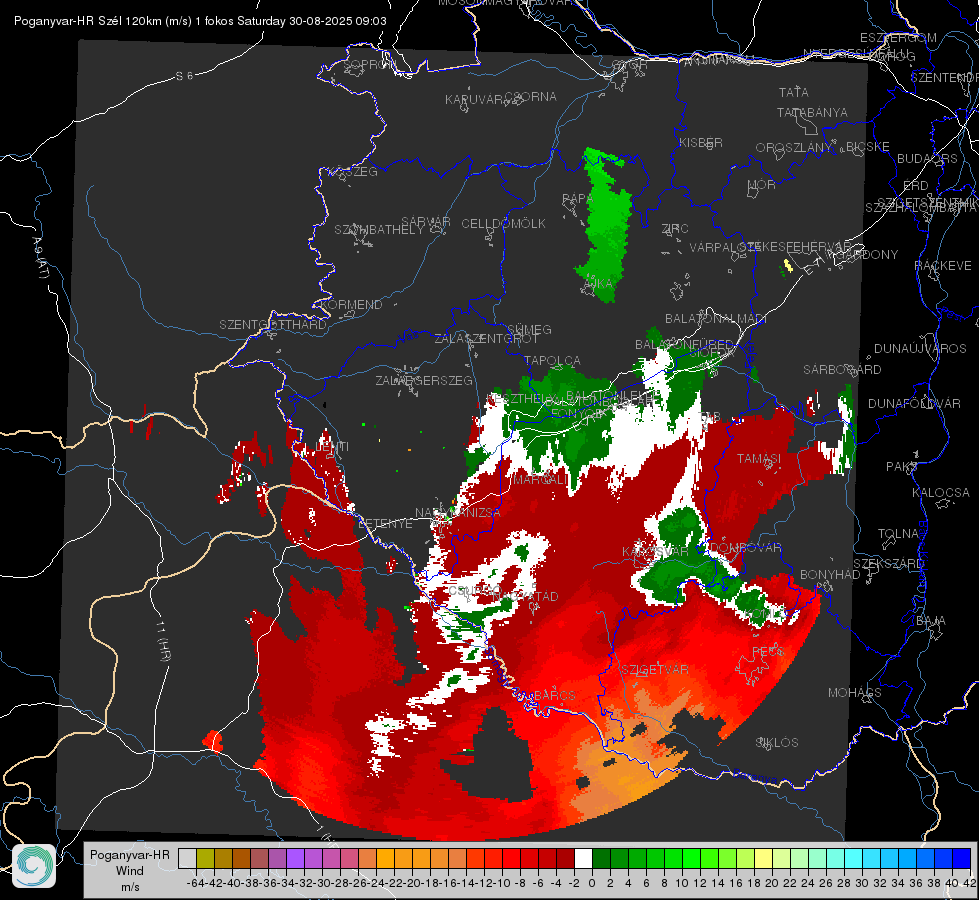Viewport: 979px width, 900px height.
Task: Click the KORMEND city label
Action: [x=352, y=304]
